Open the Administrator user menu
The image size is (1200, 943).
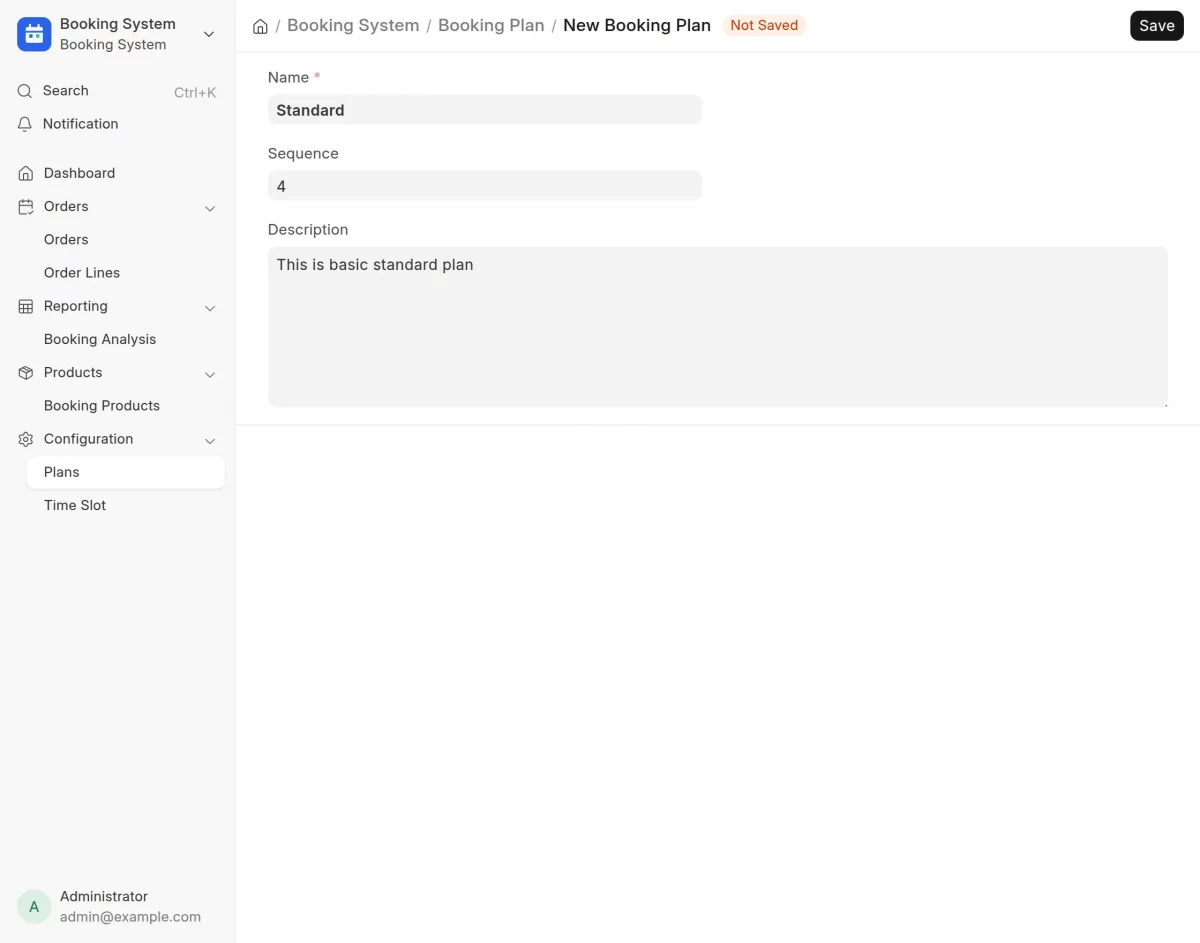[x=117, y=907]
